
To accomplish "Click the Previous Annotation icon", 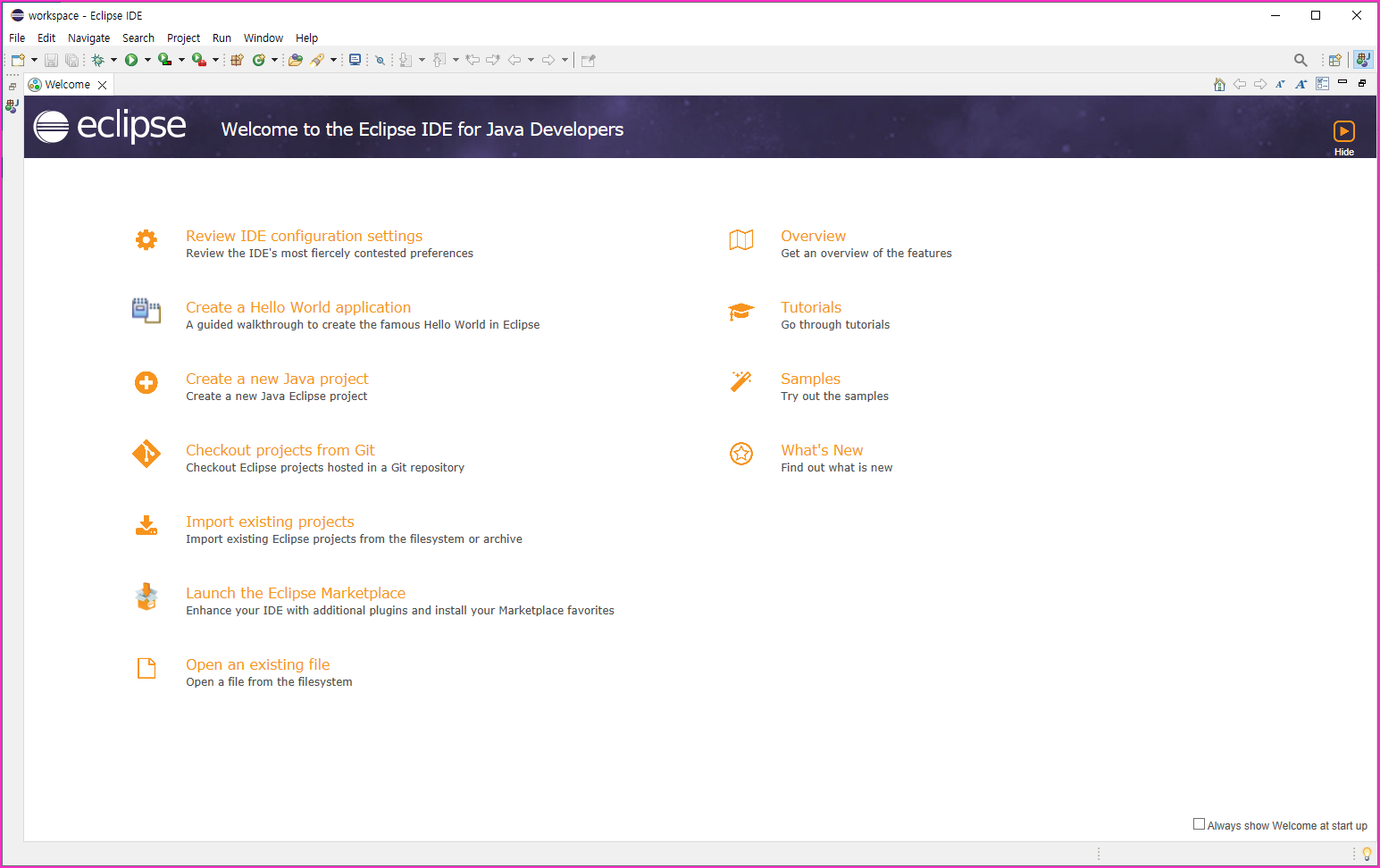I will (x=439, y=60).
